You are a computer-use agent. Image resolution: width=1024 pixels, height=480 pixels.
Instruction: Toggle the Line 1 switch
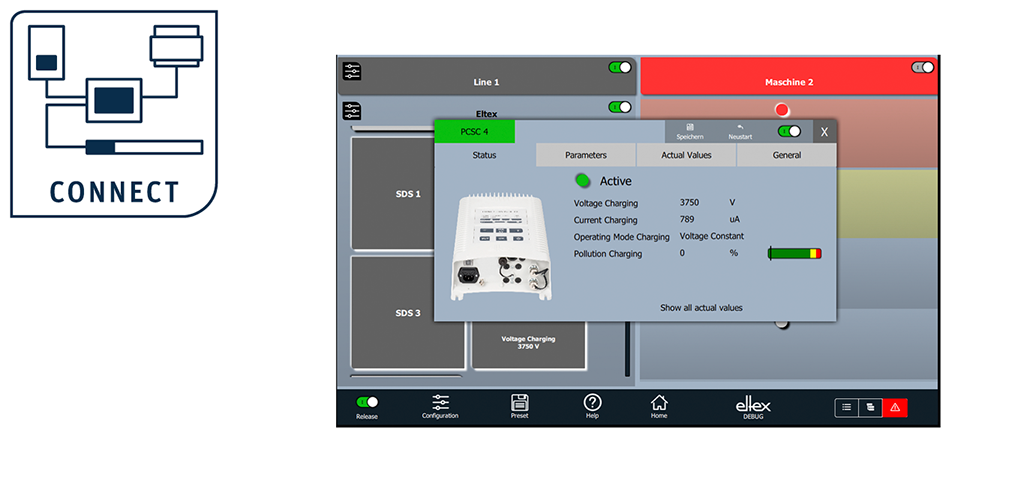[620, 67]
